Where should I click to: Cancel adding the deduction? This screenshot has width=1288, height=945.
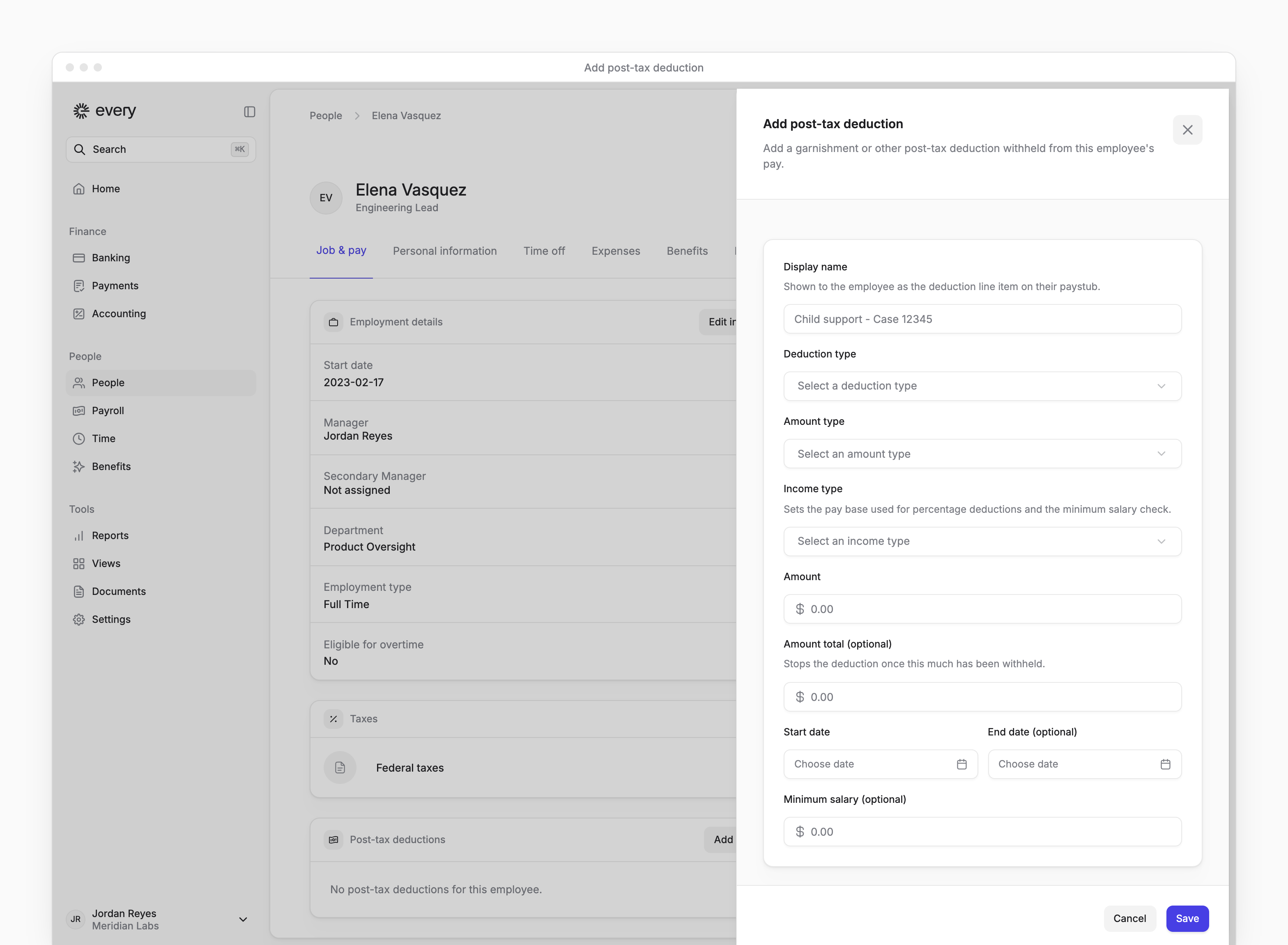(x=1129, y=918)
